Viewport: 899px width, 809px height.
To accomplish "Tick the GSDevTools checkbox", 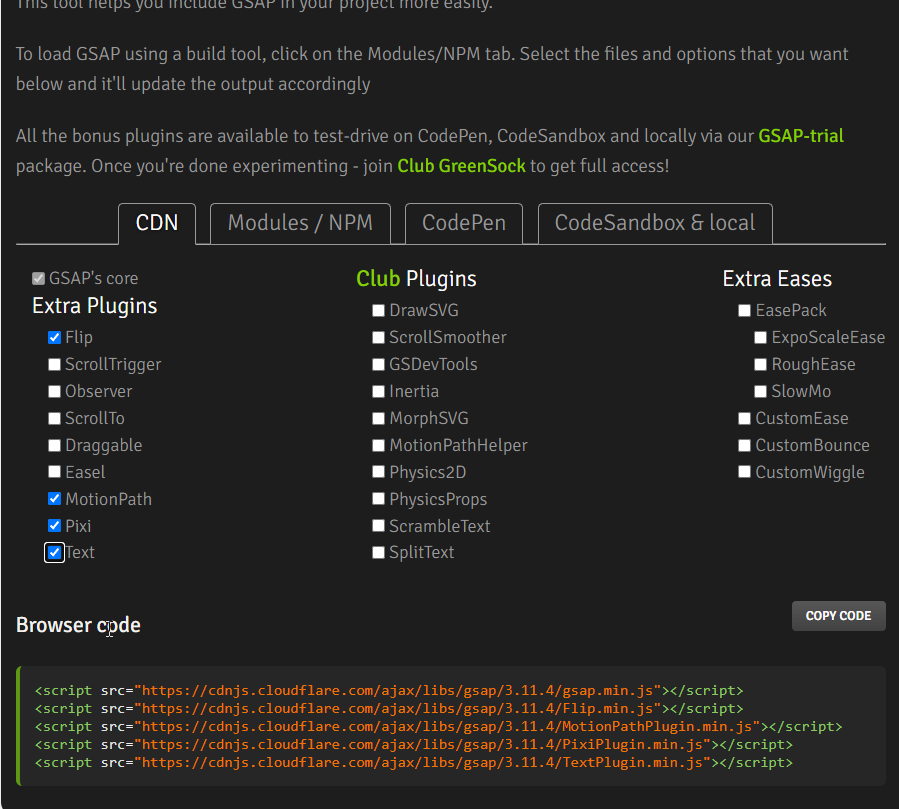I will 378,365.
